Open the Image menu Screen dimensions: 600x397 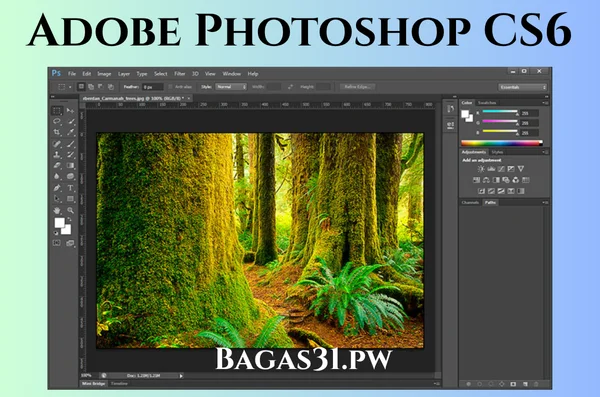coord(104,74)
